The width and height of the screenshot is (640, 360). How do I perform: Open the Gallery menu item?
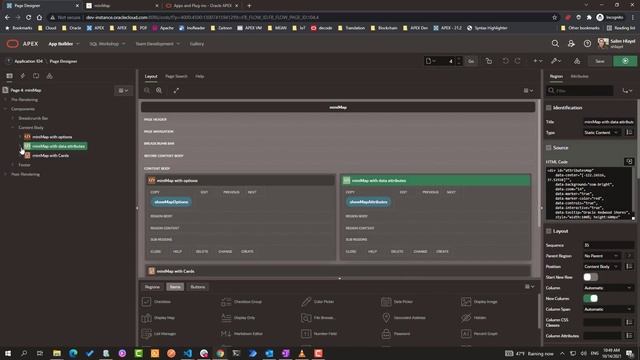coord(197,44)
